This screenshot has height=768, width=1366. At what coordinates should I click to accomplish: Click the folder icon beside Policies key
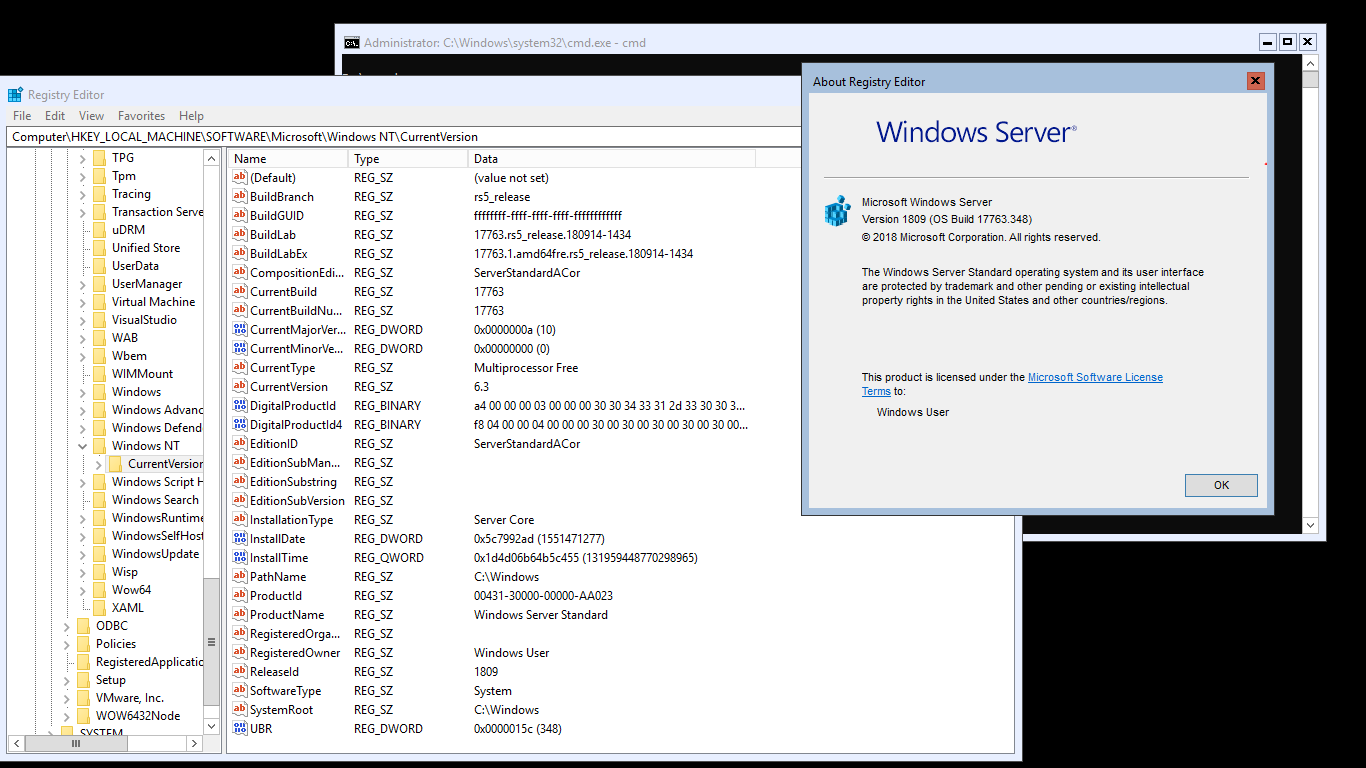[84, 644]
